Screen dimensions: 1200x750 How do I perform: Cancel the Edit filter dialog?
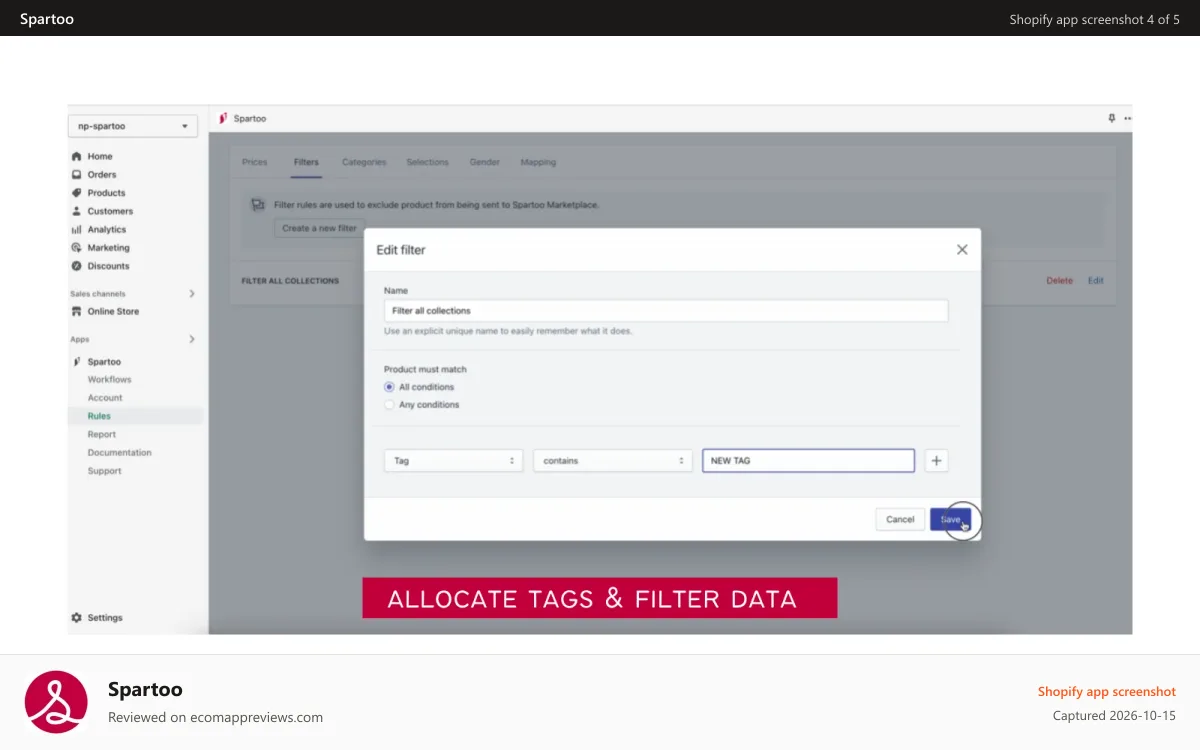[x=900, y=519]
